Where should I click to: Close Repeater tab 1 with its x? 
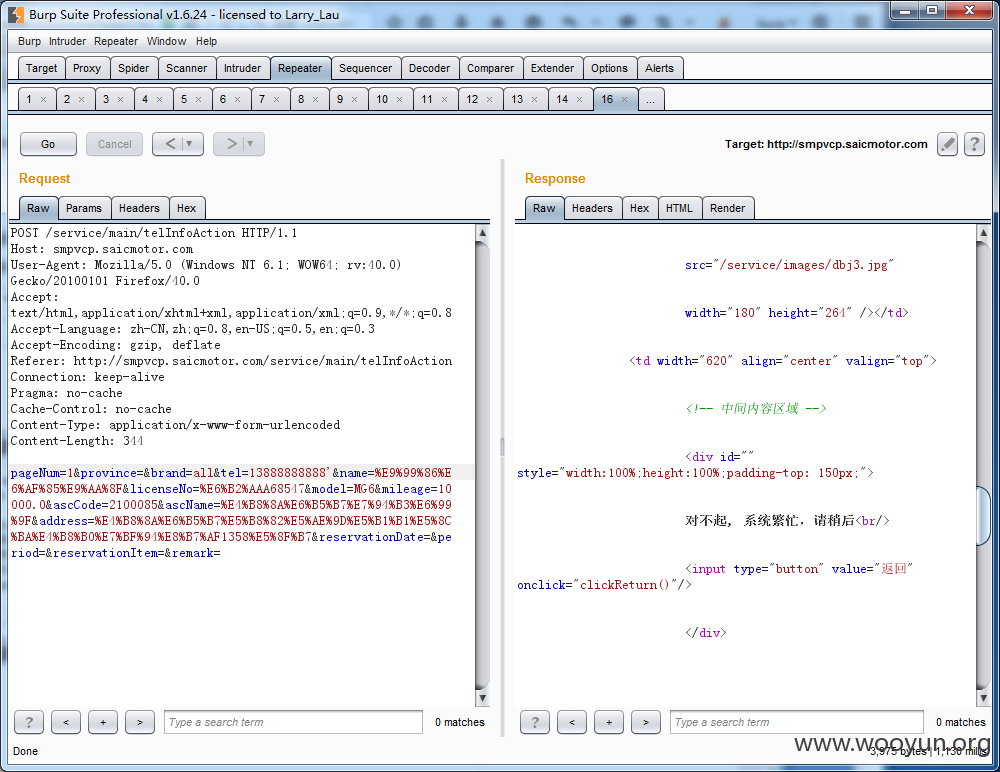(x=43, y=100)
